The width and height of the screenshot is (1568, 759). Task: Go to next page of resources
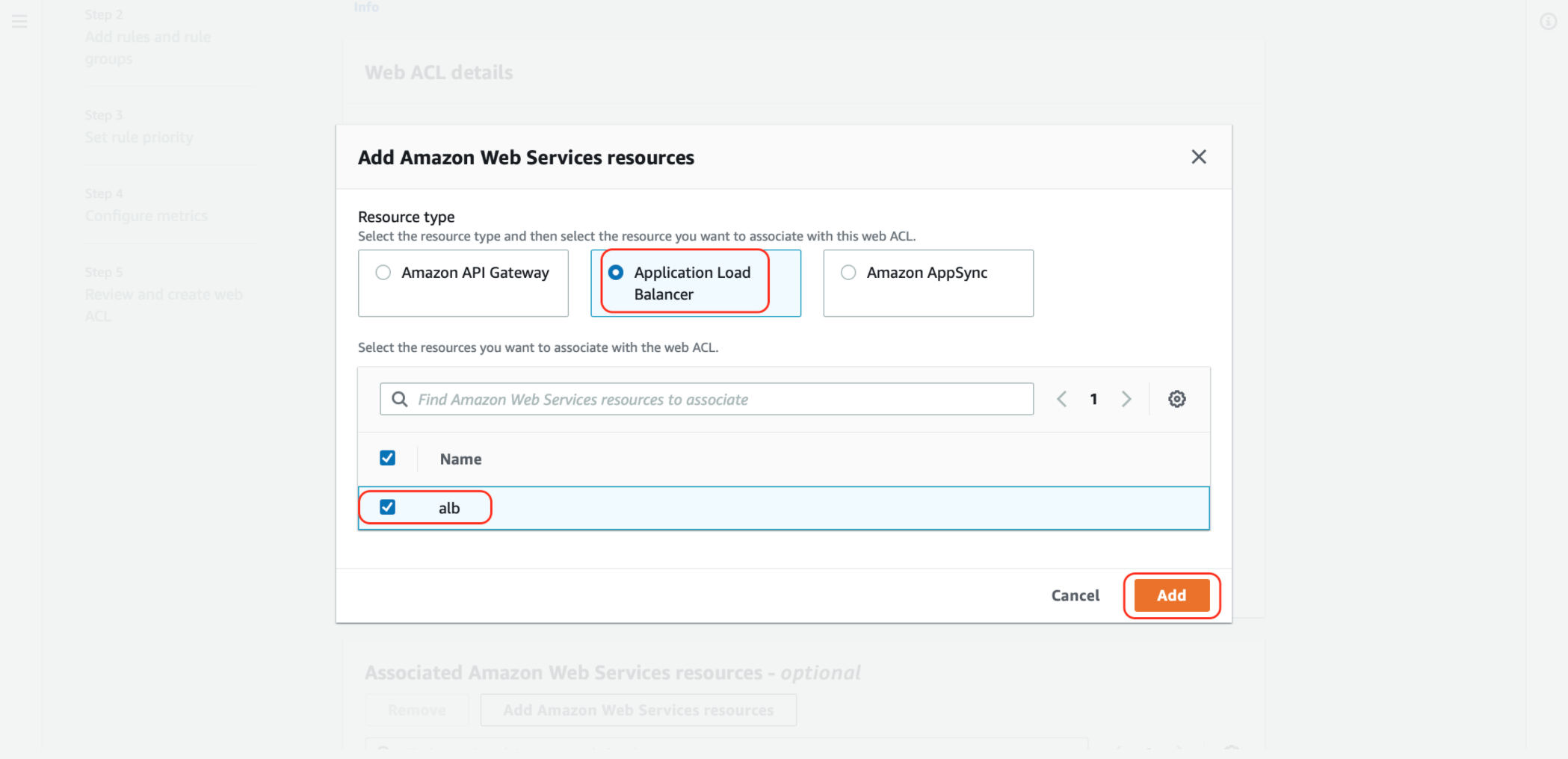(x=1126, y=399)
